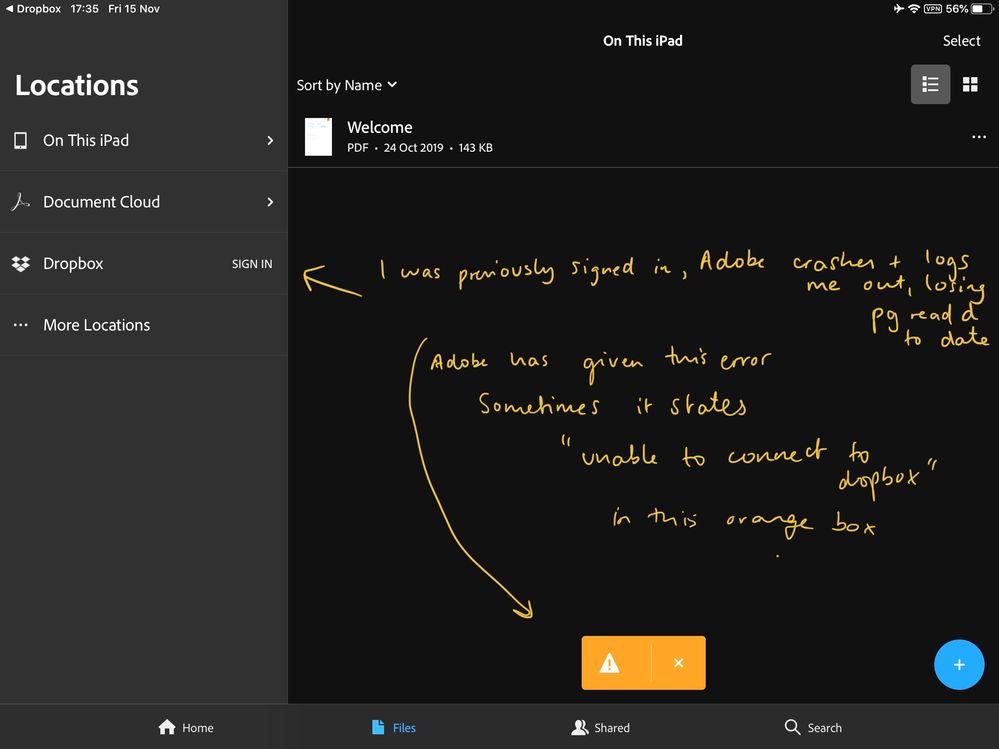Sign in to Dropbox
This screenshot has width=999, height=749.
coord(252,264)
